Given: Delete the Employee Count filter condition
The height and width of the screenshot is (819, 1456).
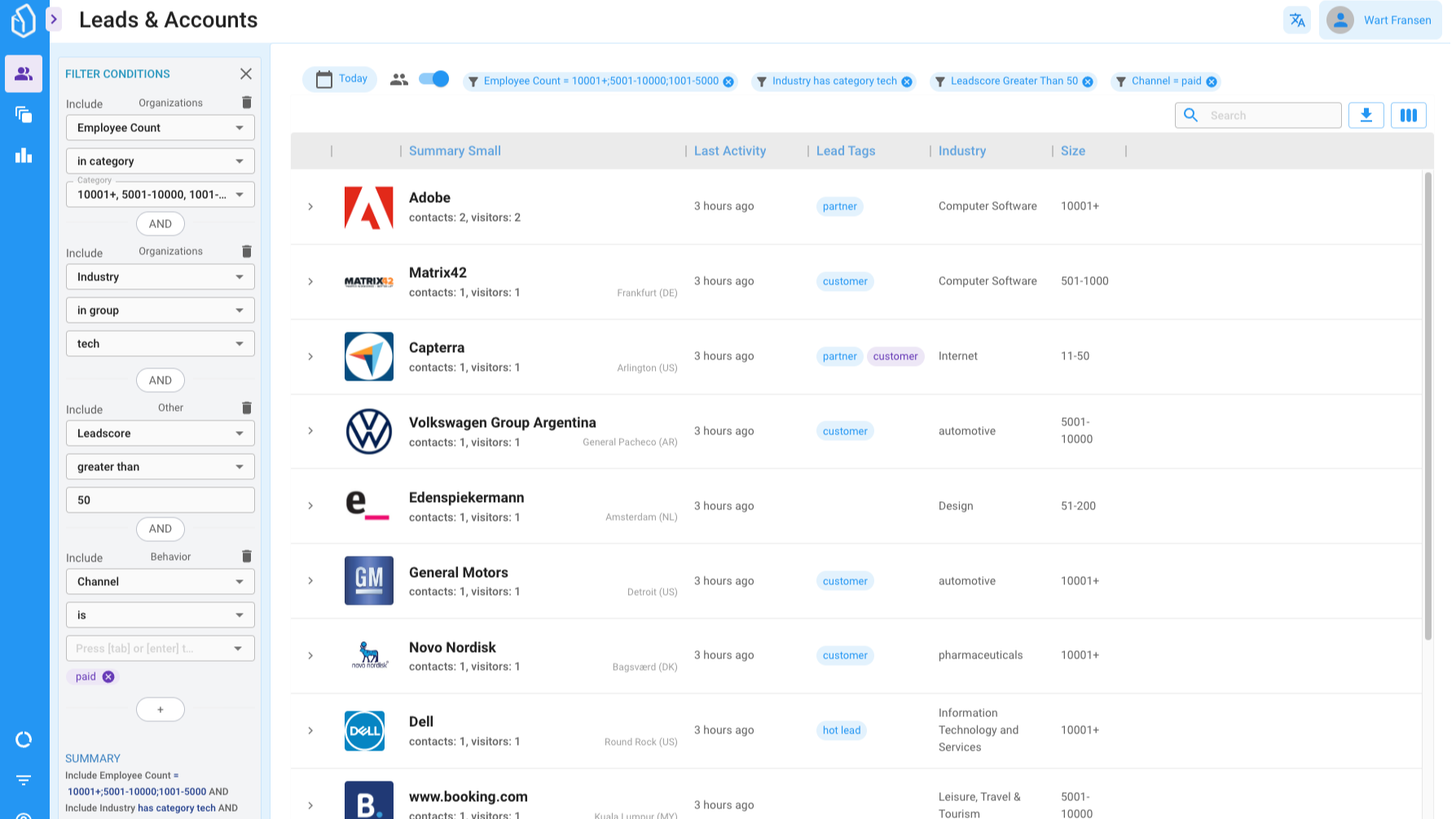Looking at the screenshot, I should click(x=247, y=103).
